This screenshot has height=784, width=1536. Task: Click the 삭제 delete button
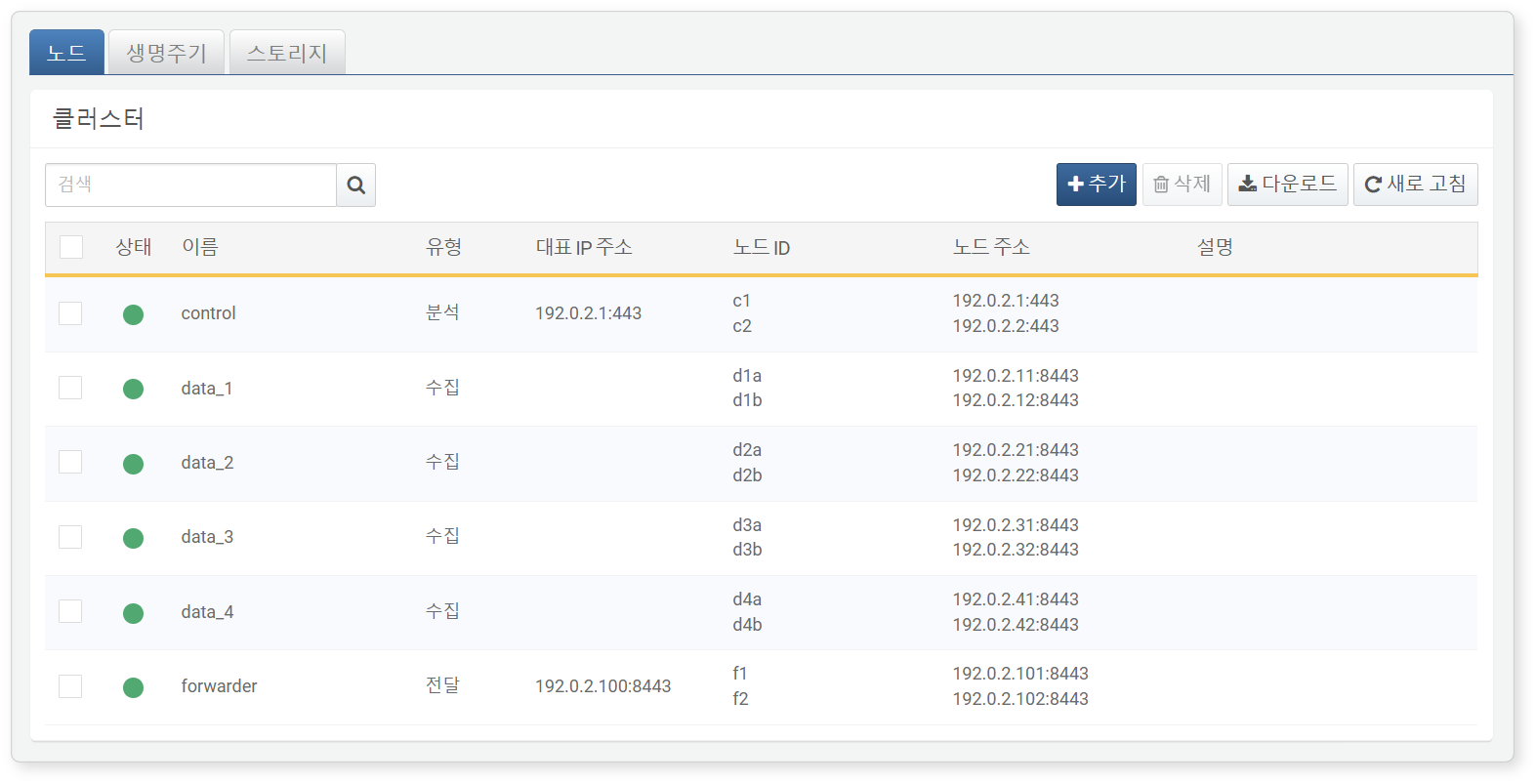tap(1182, 185)
